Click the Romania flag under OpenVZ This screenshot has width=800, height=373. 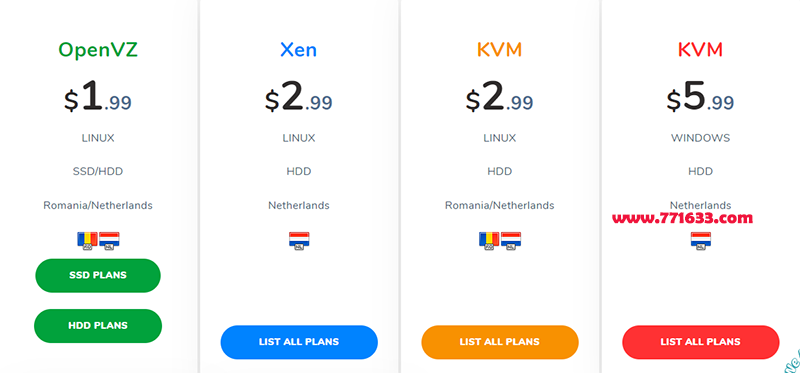pyautogui.click(x=87, y=241)
